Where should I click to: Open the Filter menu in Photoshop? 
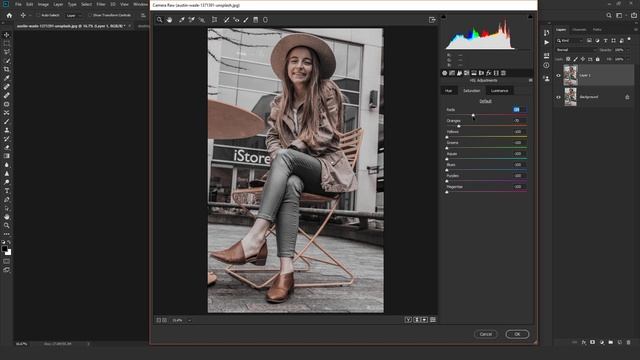point(101,4)
